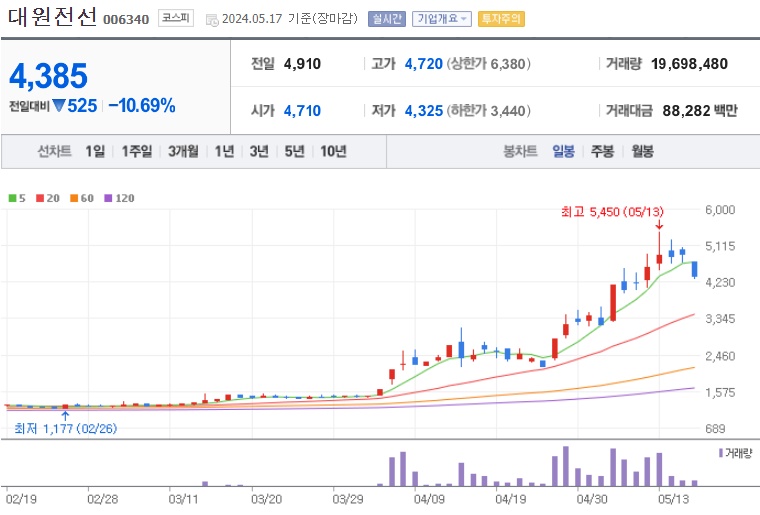Select the 3개월 line chart tab
The height and width of the screenshot is (515, 760).
(x=183, y=152)
